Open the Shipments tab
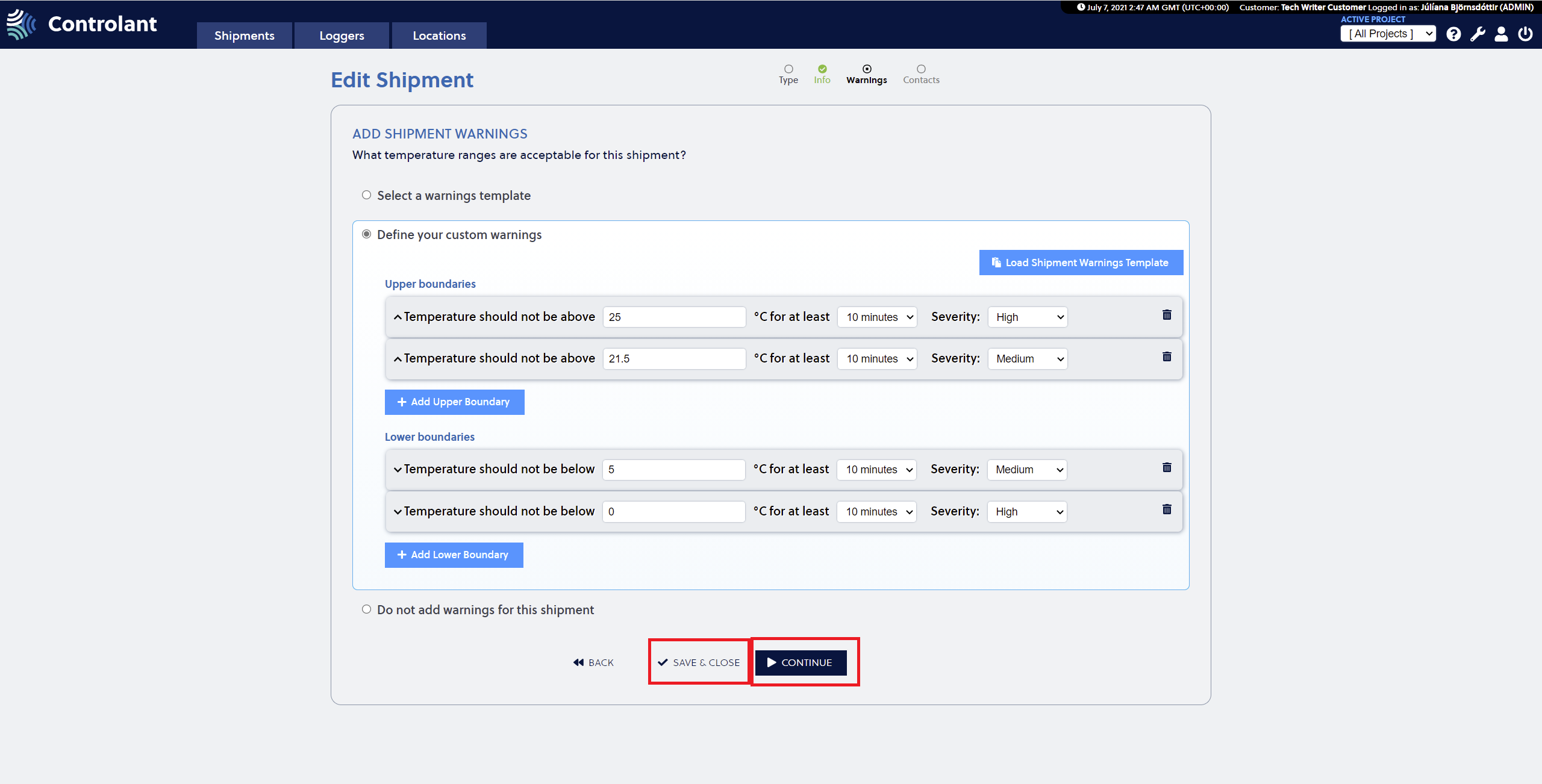This screenshot has height=784, width=1542. 245,36
